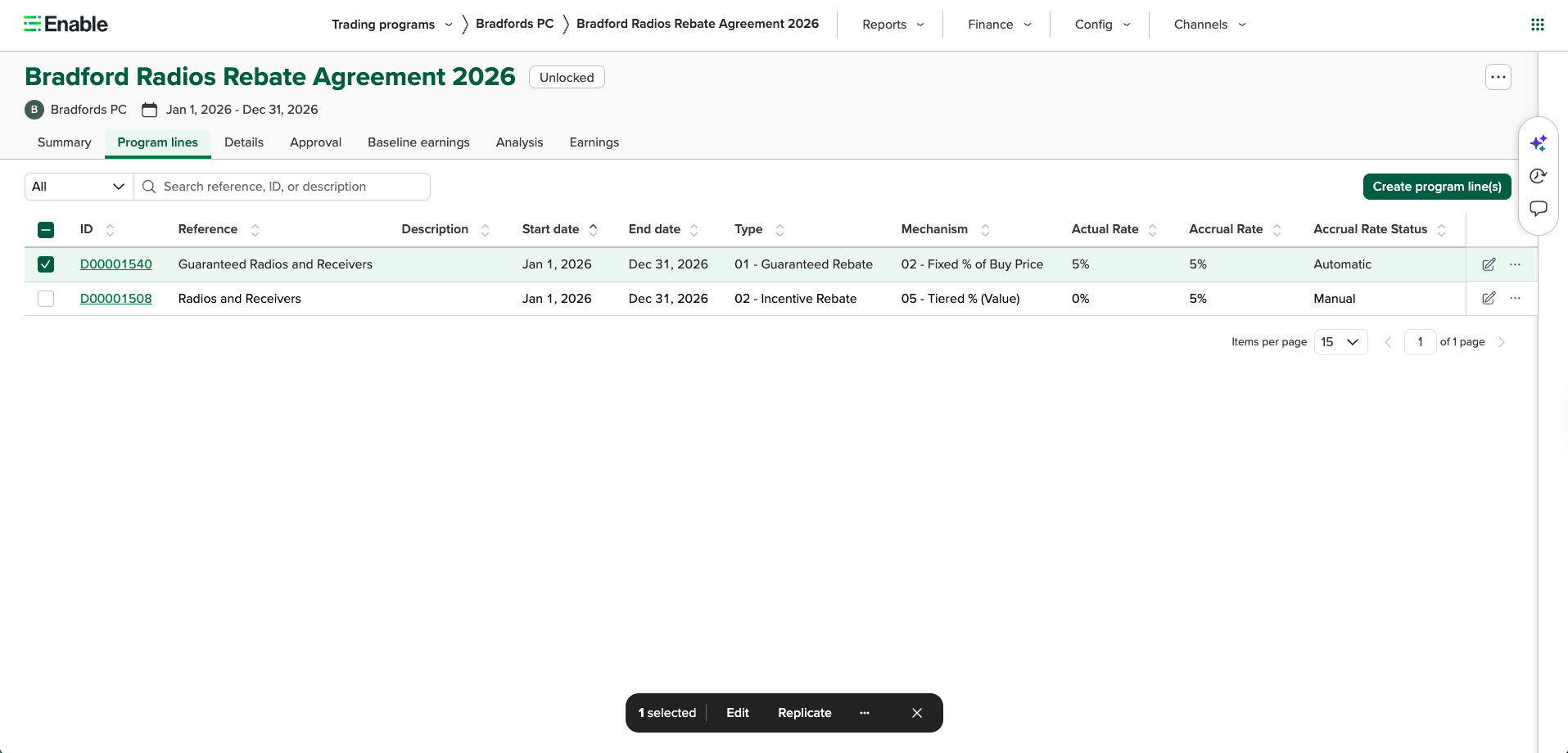
Task: Open row actions ellipsis for D00001540
Action: click(1516, 264)
